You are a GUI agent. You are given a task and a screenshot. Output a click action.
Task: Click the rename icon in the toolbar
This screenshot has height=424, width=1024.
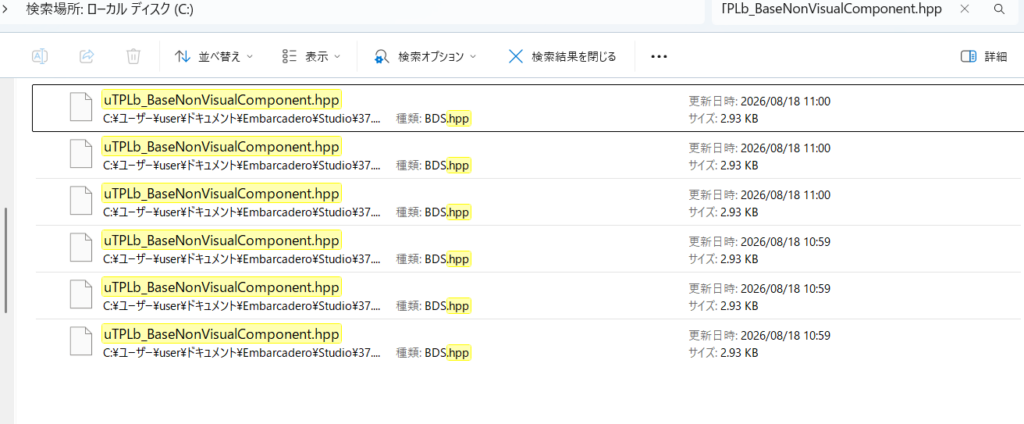[40, 57]
